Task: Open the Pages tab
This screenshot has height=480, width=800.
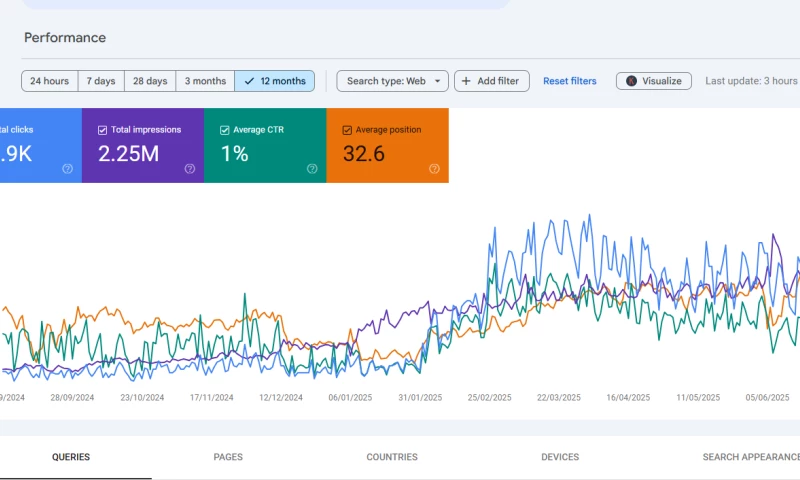Action: [x=228, y=457]
